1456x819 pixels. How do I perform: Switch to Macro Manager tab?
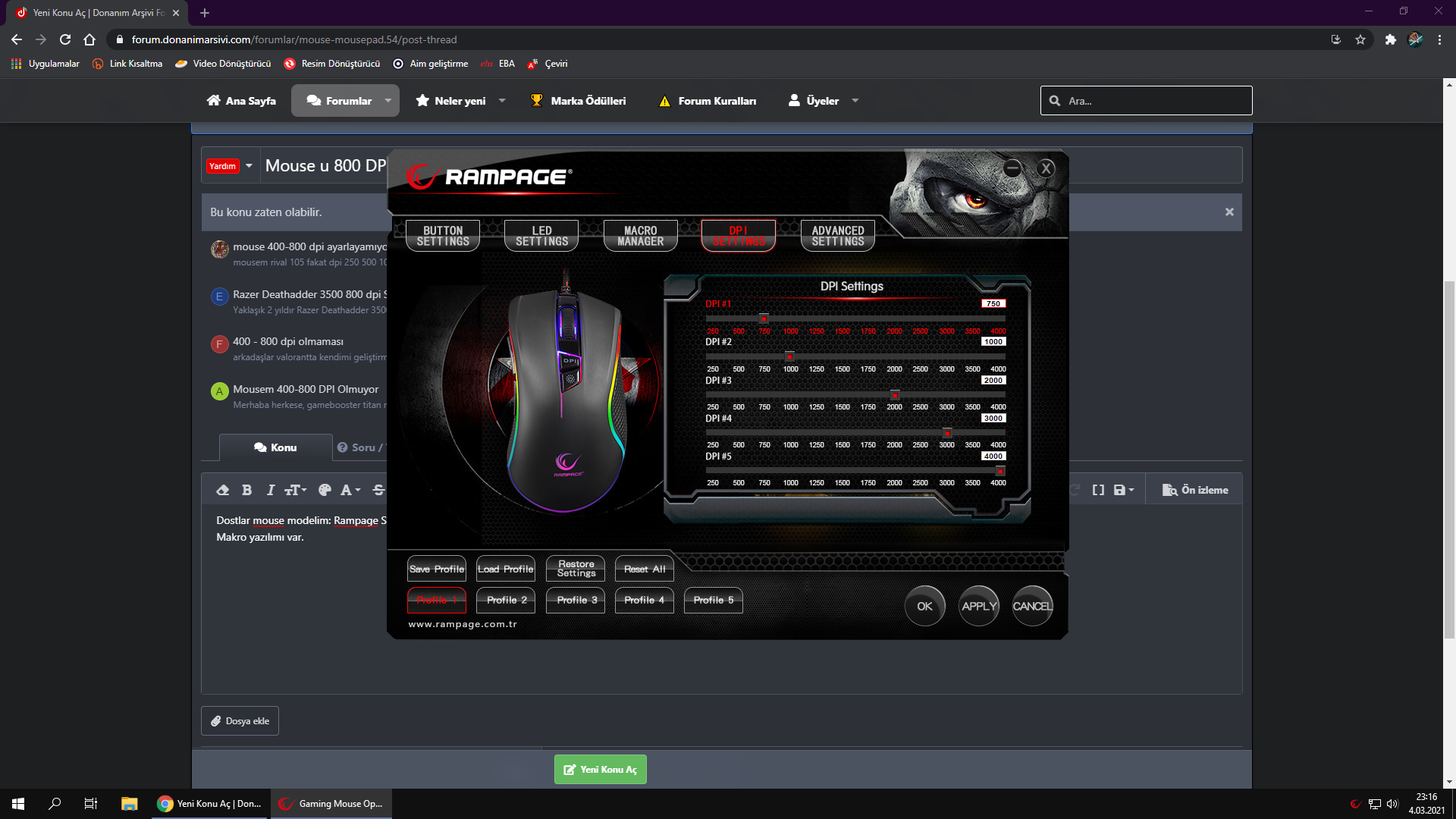(640, 236)
